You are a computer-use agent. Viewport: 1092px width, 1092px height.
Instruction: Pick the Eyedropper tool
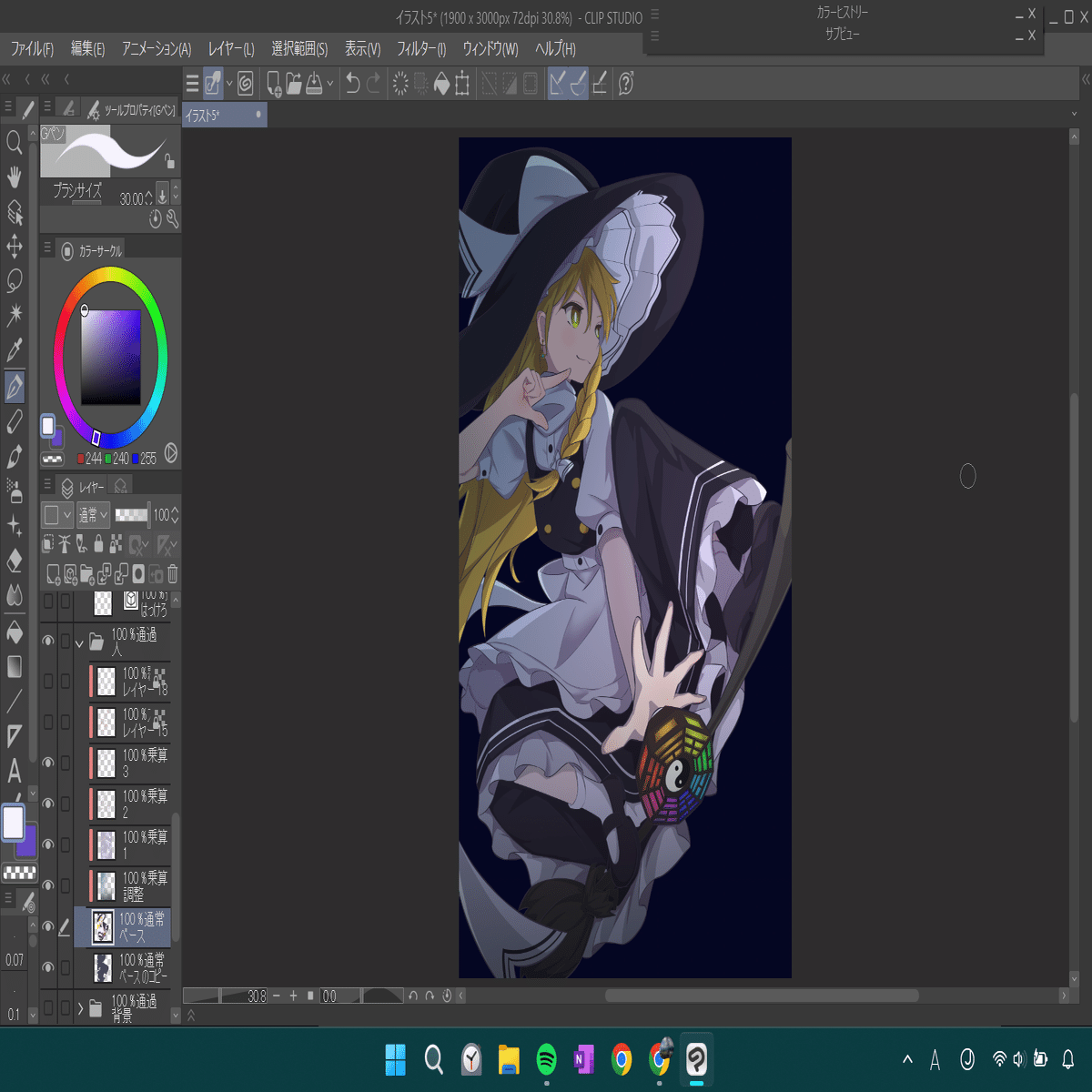pos(15,350)
